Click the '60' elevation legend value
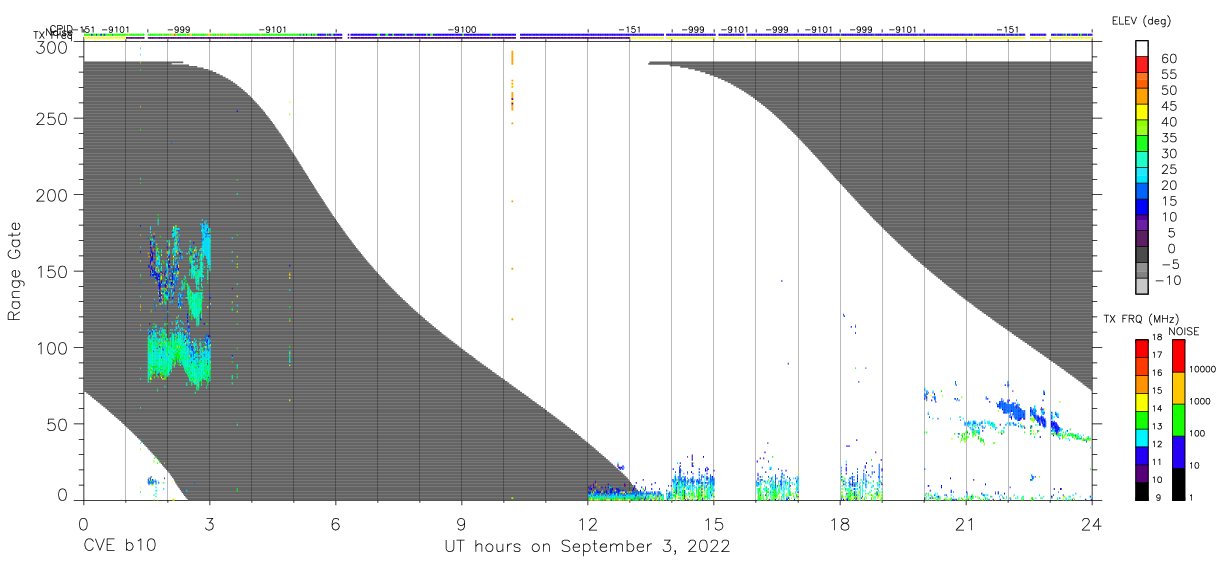Screen dimensions: 1228x567 [1169, 58]
